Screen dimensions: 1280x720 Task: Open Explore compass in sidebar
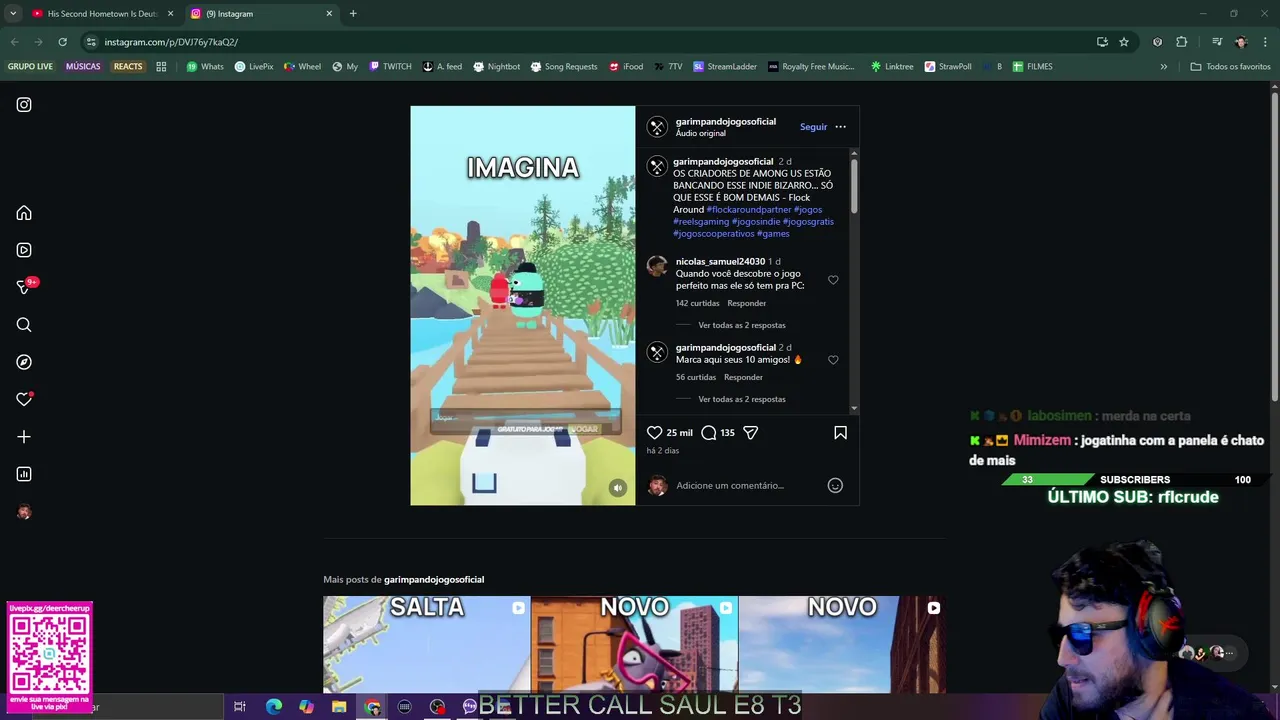[x=24, y=362]
